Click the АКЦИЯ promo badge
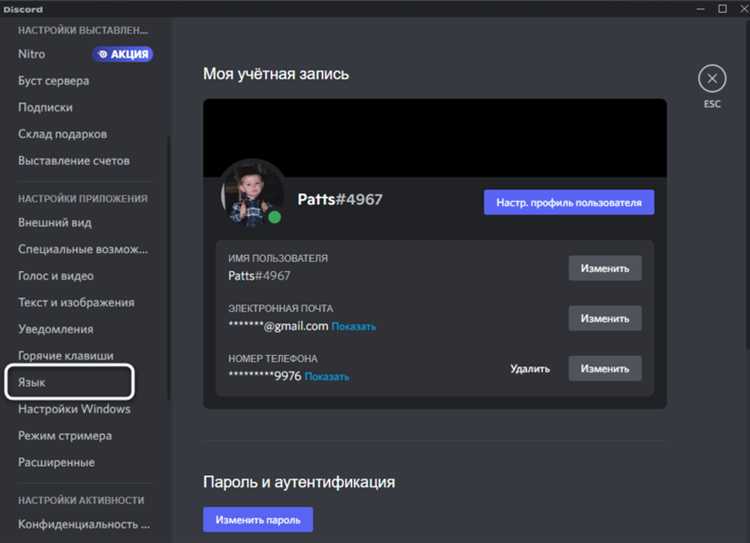Screen dimensions: 750x543 tap(122, 54)
